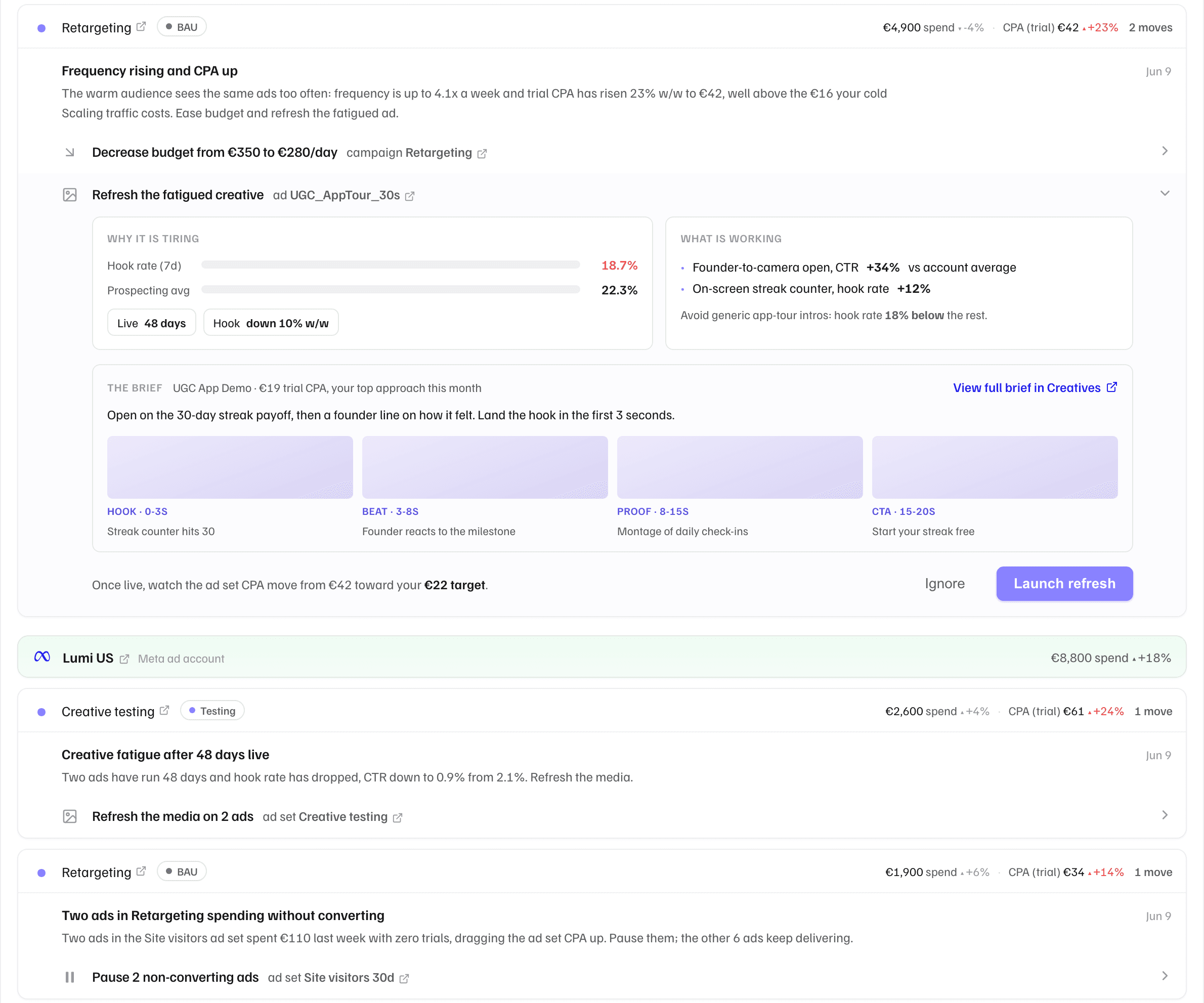
Task: Select the CTA 15-20S storyboard thumbnail
Action: pos(995,467)
